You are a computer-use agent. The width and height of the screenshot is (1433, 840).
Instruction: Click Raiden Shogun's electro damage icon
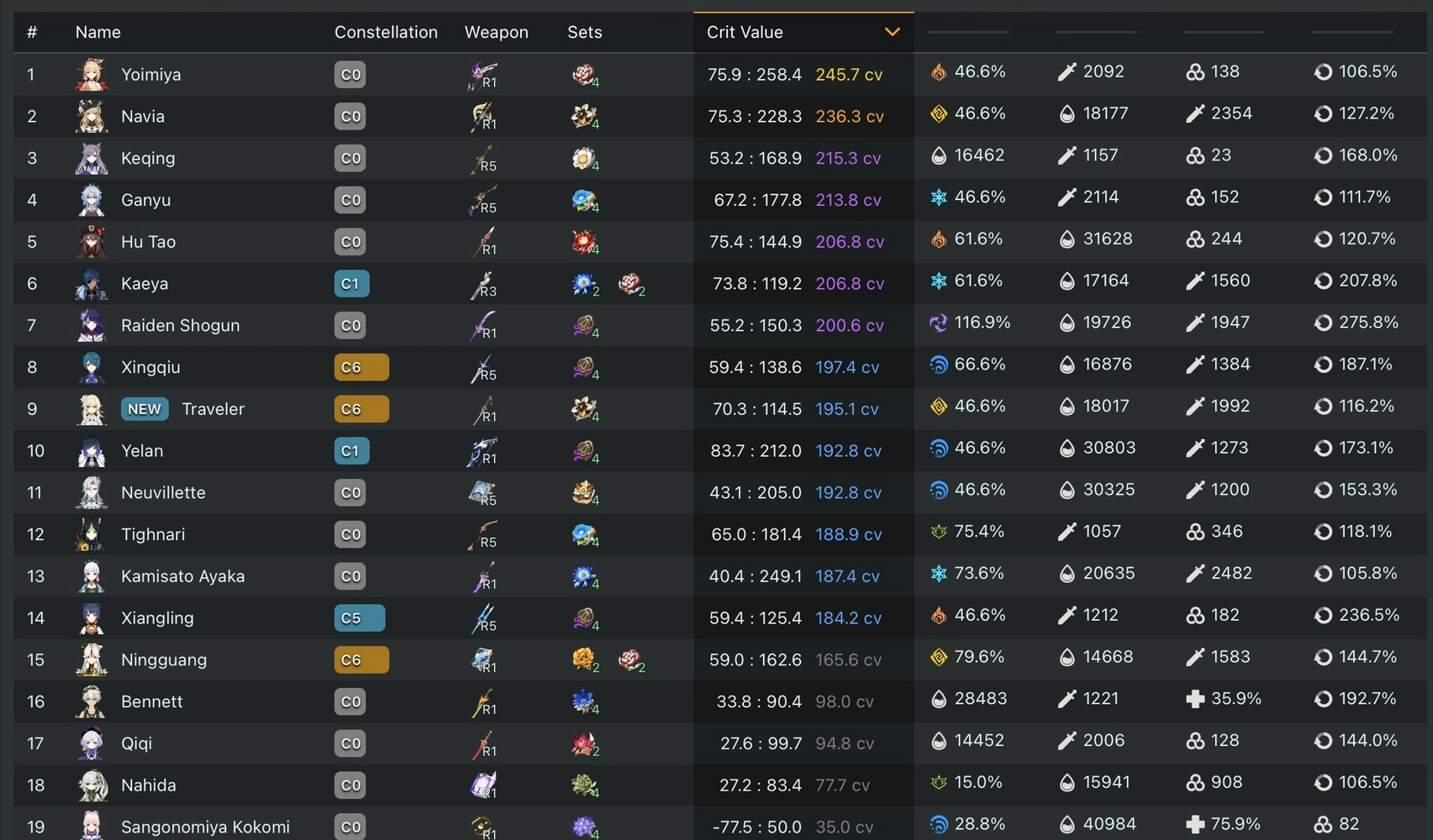(x=939, y=323)
